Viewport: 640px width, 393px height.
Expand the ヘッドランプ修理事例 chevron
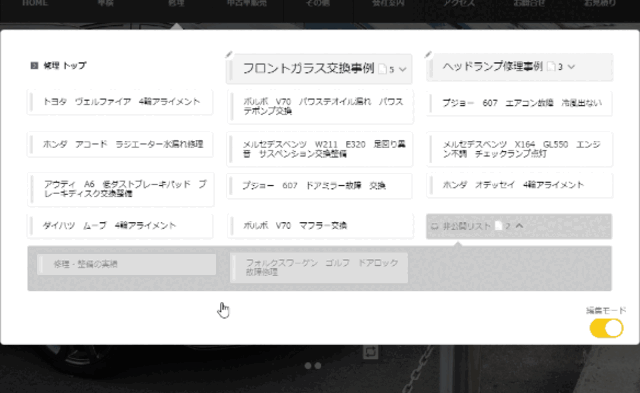coord(571,67)
